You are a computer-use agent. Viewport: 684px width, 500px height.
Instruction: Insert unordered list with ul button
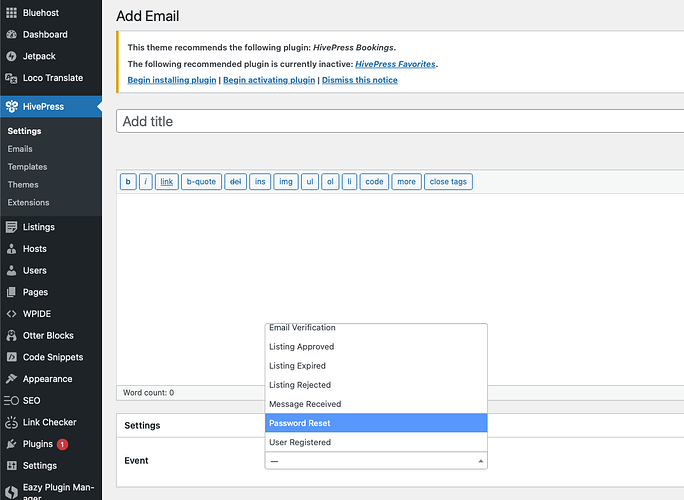pos(310,182)
